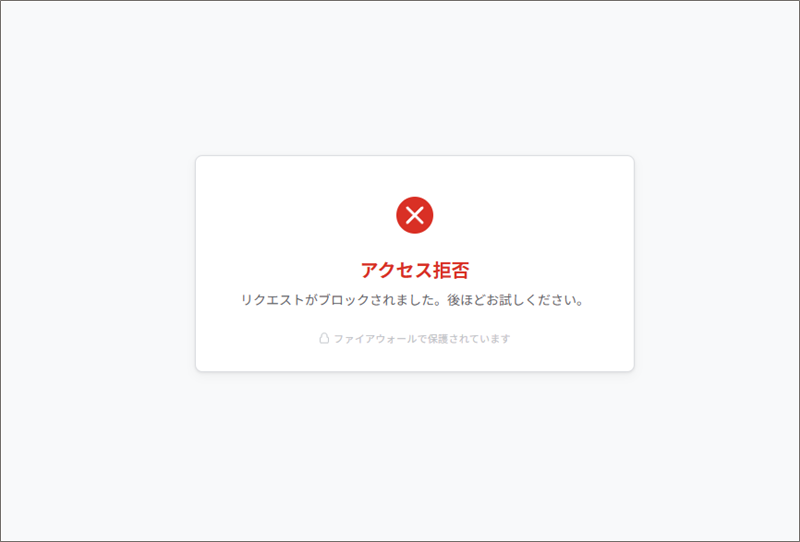The image size is (800, 542).
Task: Click the white cross inside the red circle
Action: [x=414, y=215]
